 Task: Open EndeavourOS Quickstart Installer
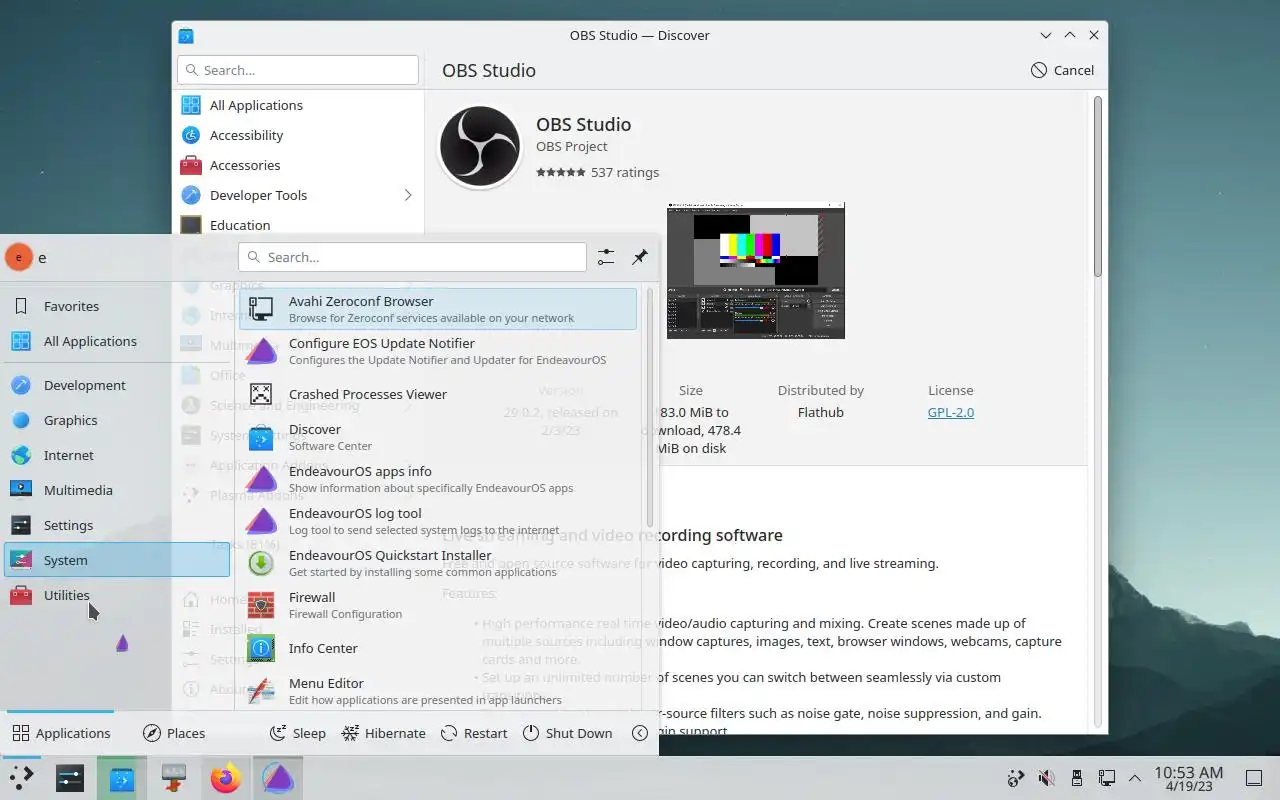[x=438, y=563]
